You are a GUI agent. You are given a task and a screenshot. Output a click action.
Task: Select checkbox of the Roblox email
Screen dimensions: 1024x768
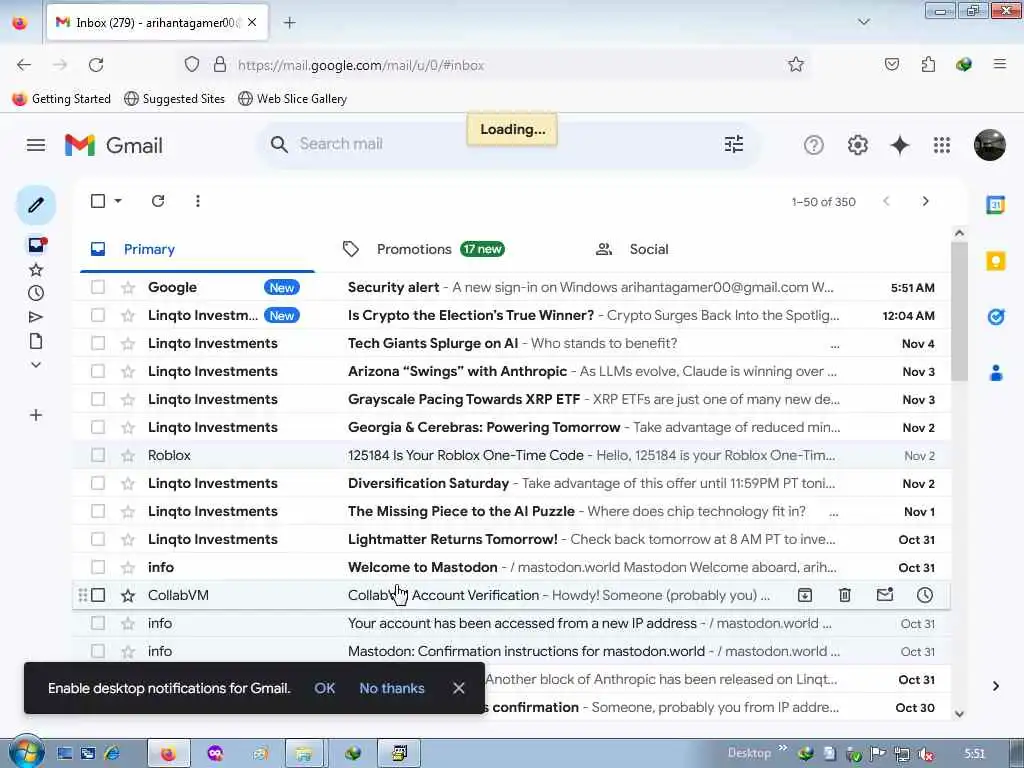pyautogui.click(x=98, y=455)
